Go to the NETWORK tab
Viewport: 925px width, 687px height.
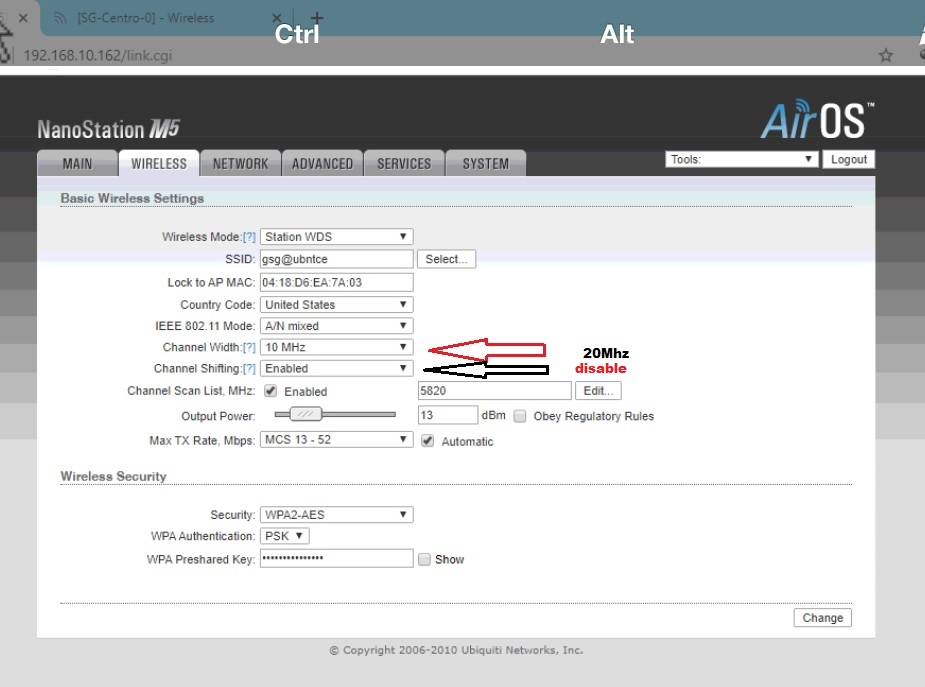(240, 163)
